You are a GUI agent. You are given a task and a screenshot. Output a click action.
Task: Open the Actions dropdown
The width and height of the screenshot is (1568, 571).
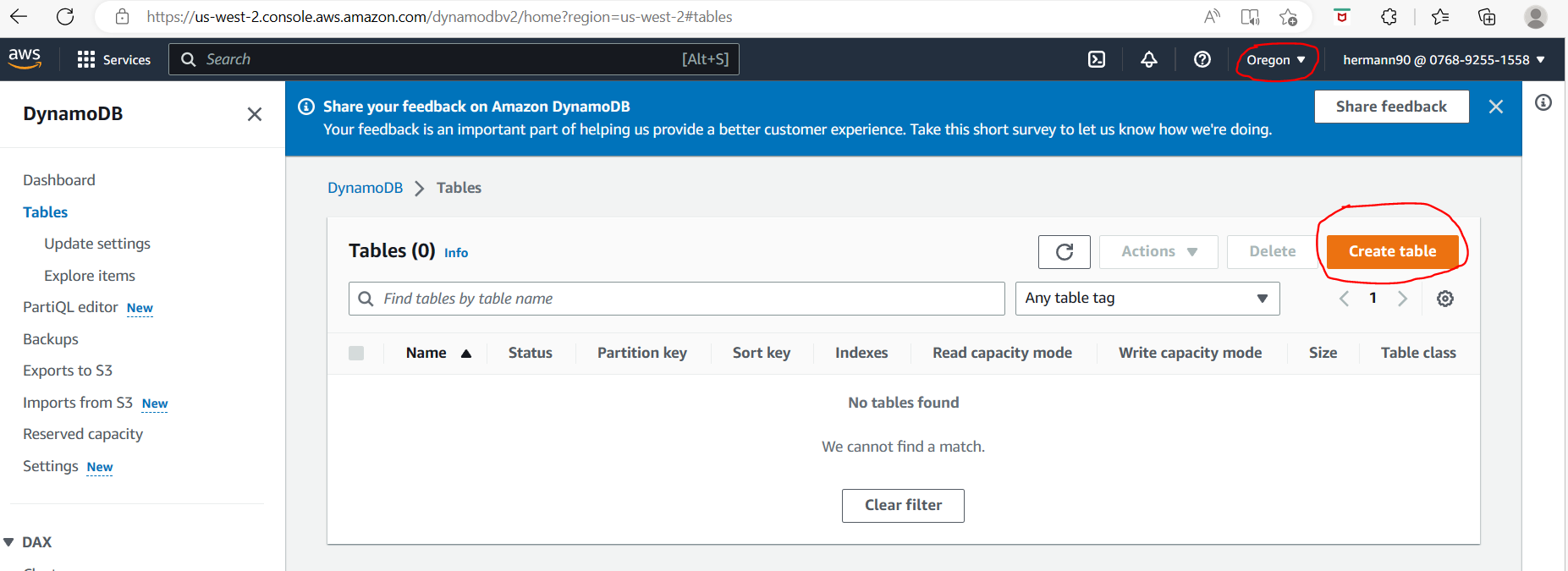click(x=1158, y=251)
